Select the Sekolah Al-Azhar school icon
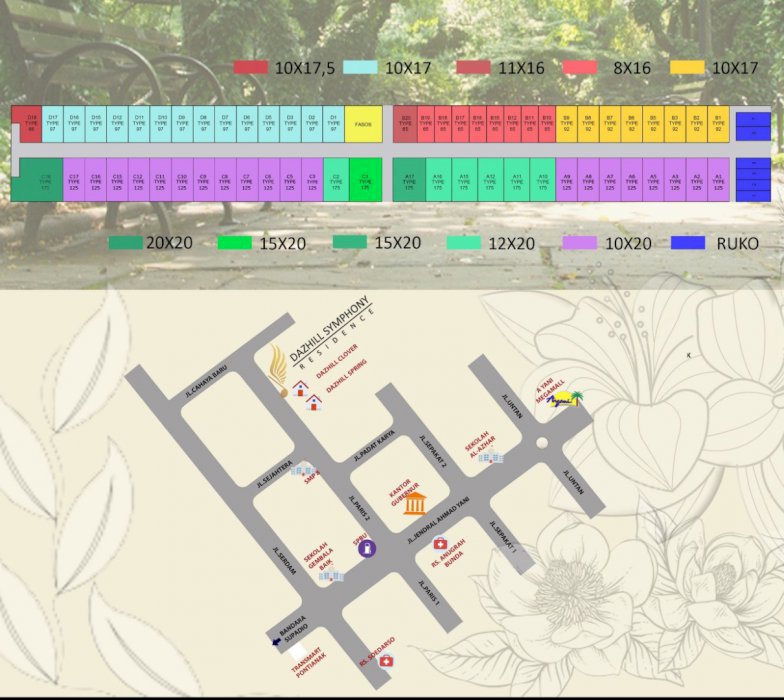This screenshot has height=700, width=784. click(490, 457)
